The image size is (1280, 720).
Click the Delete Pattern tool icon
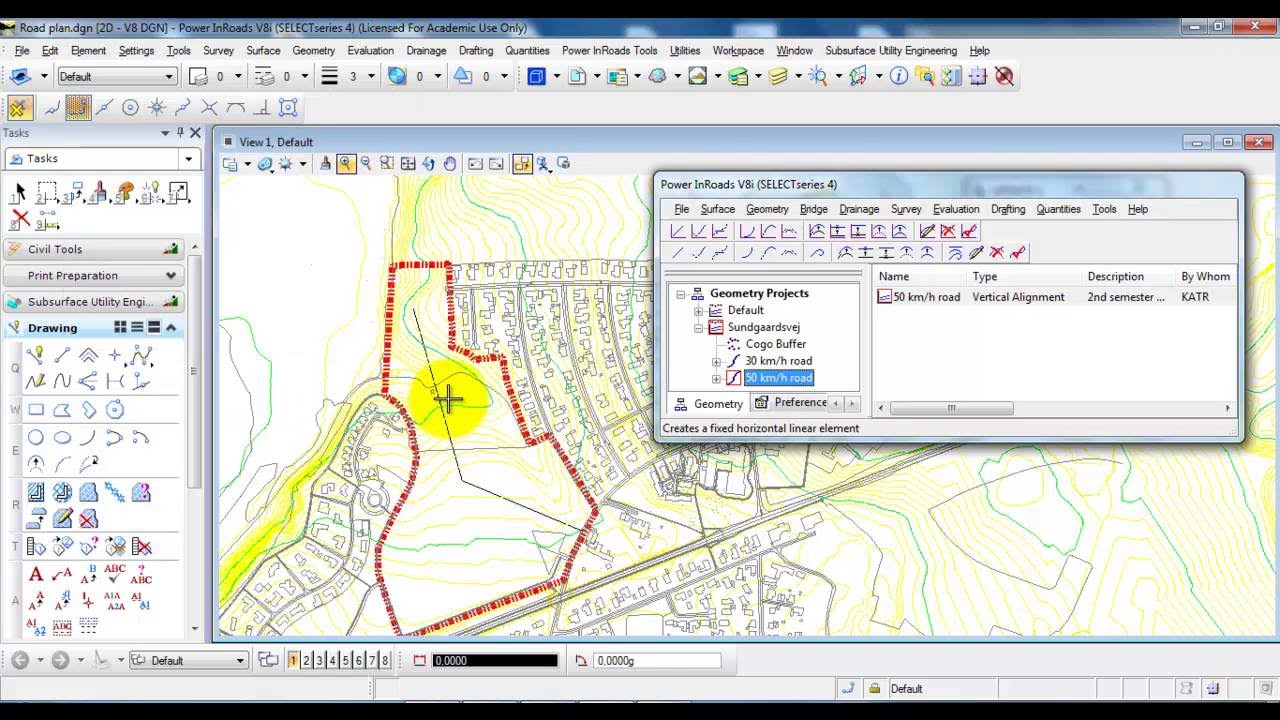coord(88,518)
